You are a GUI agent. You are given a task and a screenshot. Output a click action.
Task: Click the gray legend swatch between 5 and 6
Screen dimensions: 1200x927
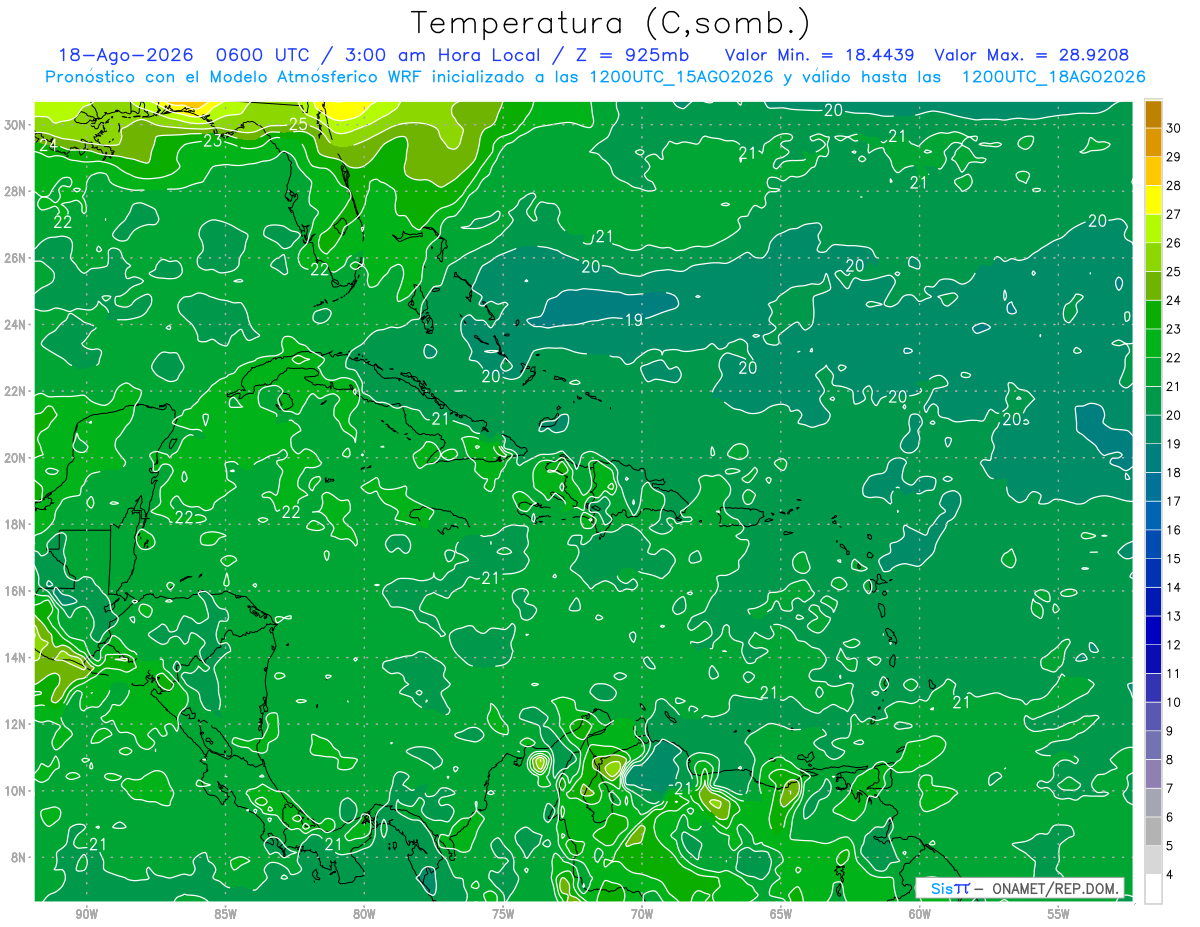point(1153,832)
